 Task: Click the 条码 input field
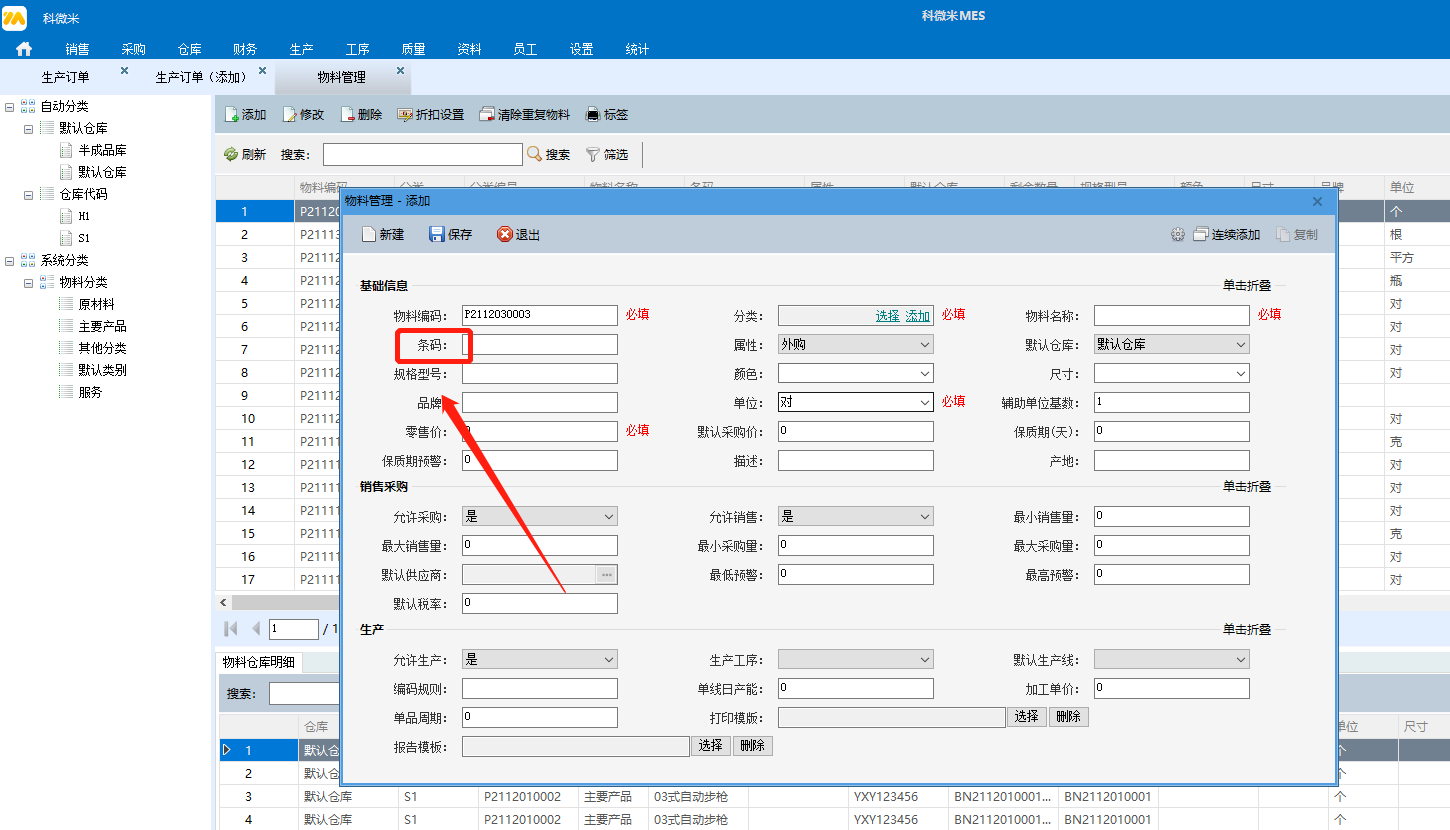pyautogui.click(x=539, y=344)
